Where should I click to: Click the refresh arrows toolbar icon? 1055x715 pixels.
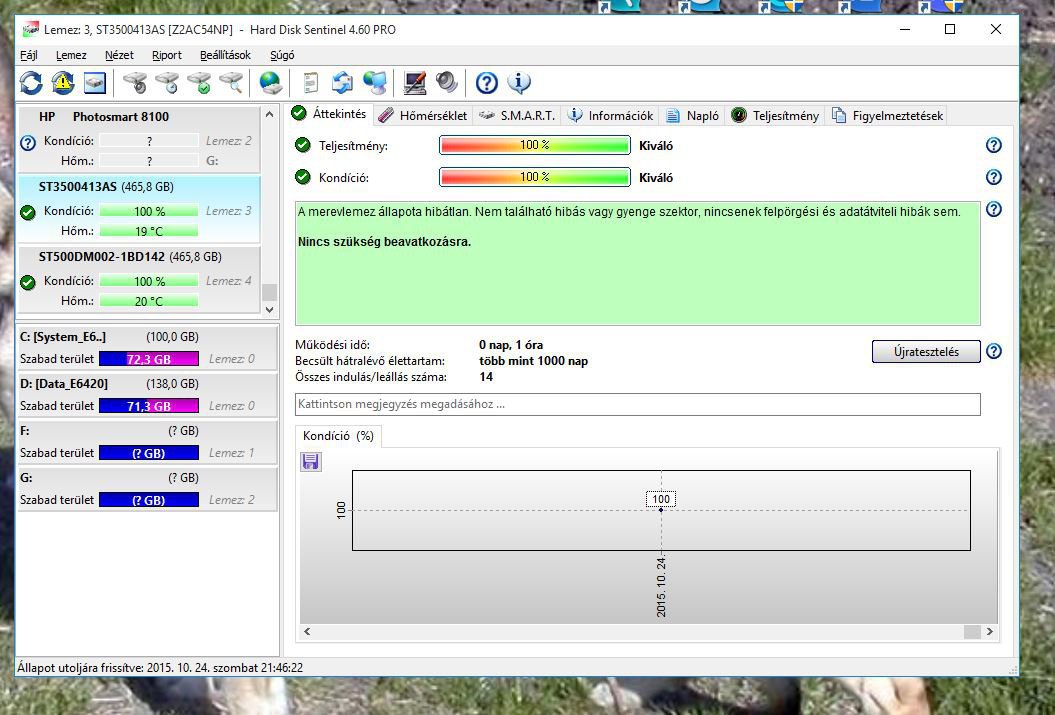tap(31, 83)
